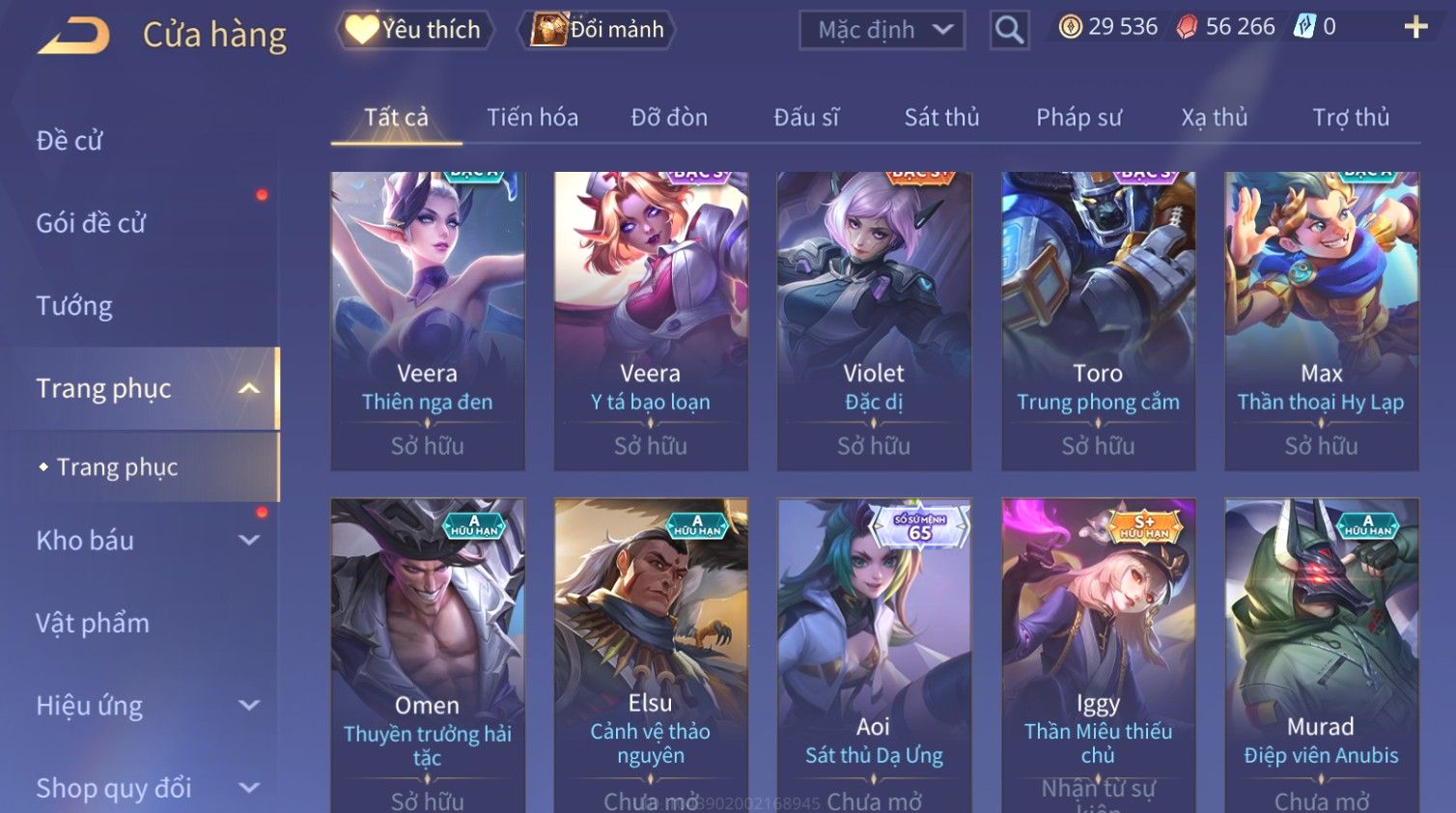Open Yêu thích heart favorites
The width and height of the screenshot is (1456, 813).
coord(415,30)
